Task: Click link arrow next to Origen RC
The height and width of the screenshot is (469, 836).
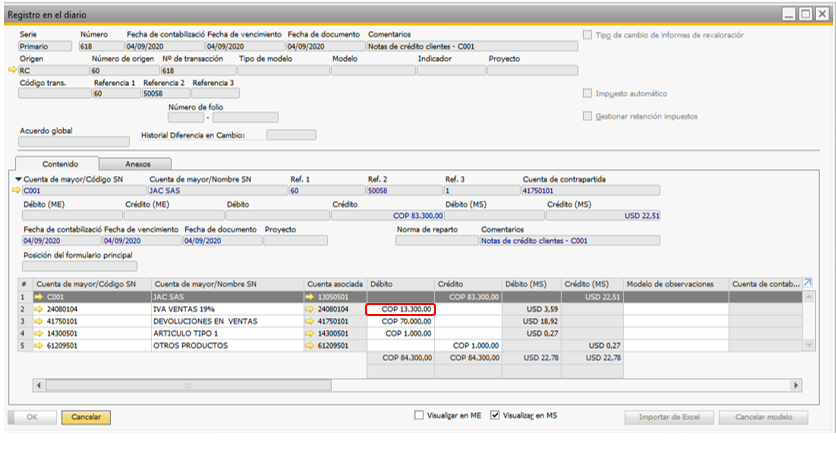Action: (13, 71)
